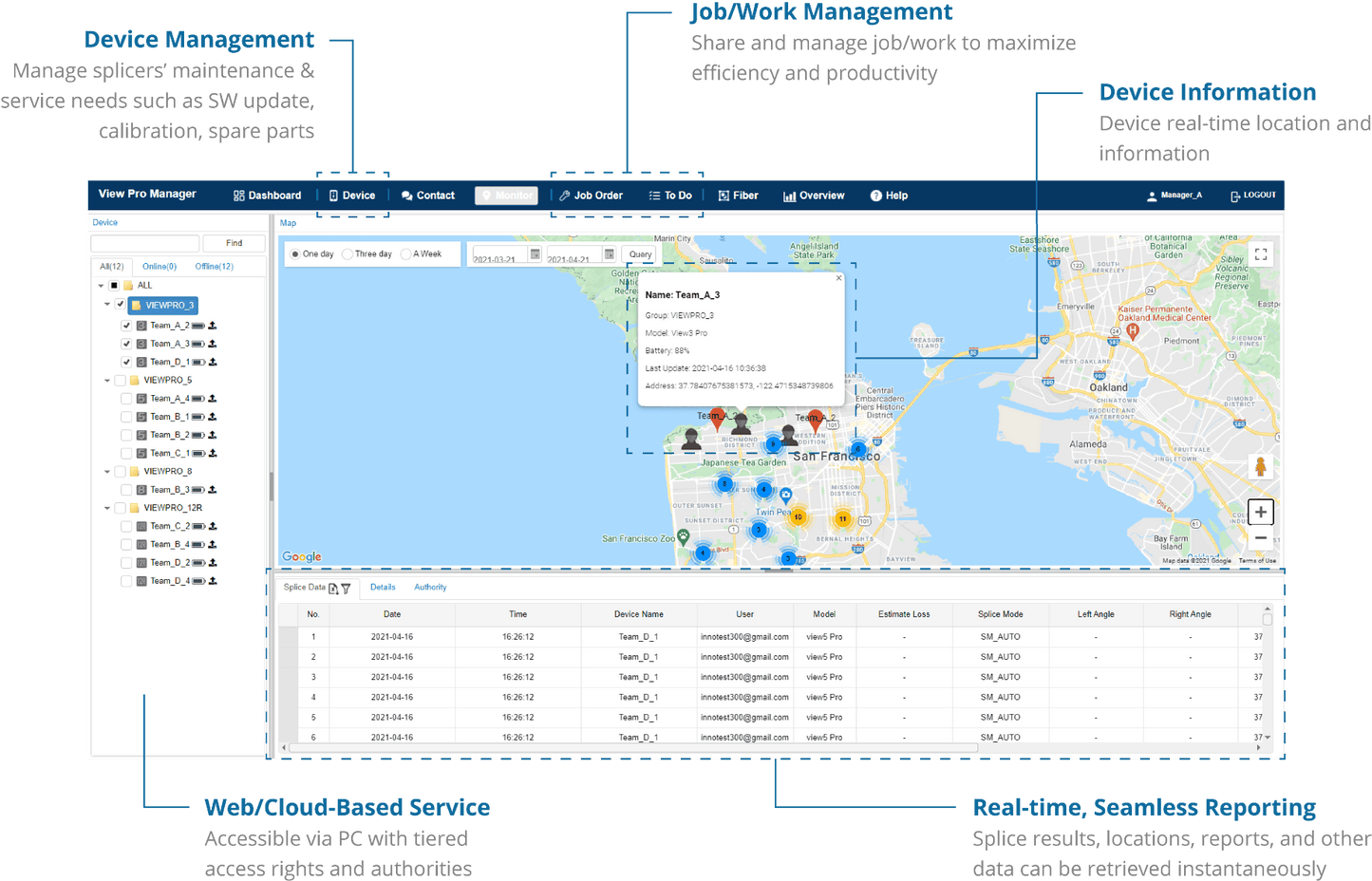Collapse the VIEWPRO_12R tree group

click(x=107, y=509)
